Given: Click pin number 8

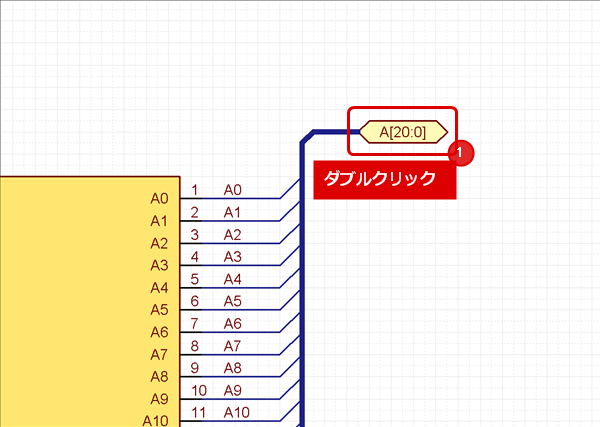Looking at the screenshot, I should click(194, 346).
